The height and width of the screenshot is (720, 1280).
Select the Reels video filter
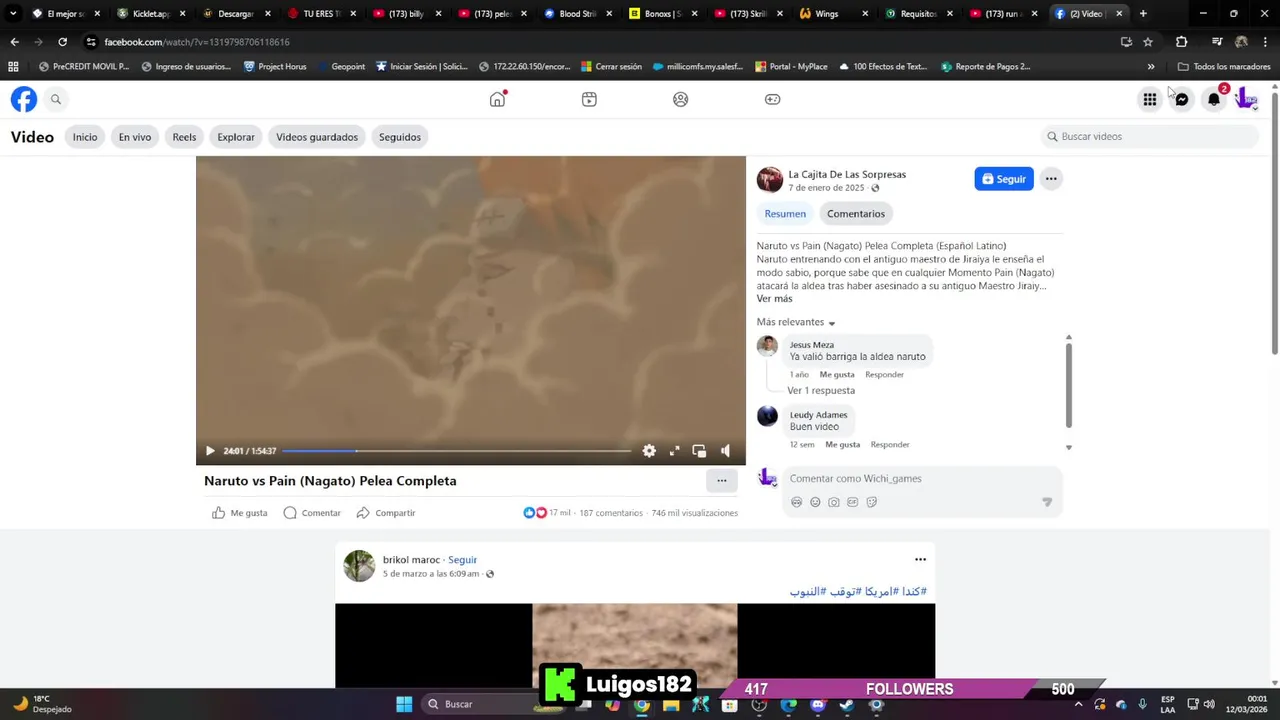[184, 137]
